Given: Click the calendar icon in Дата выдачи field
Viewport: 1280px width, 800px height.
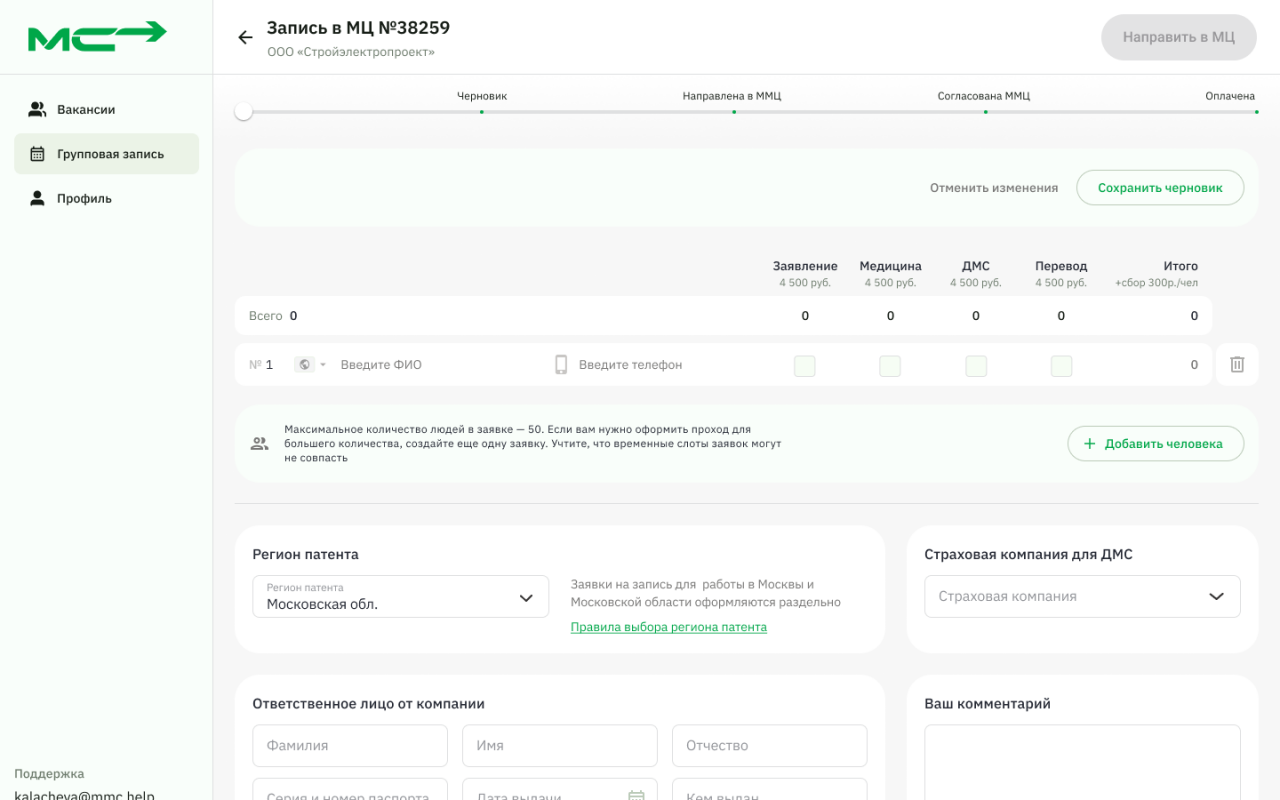Looking at the screenshot, I should tap(636, 797).
